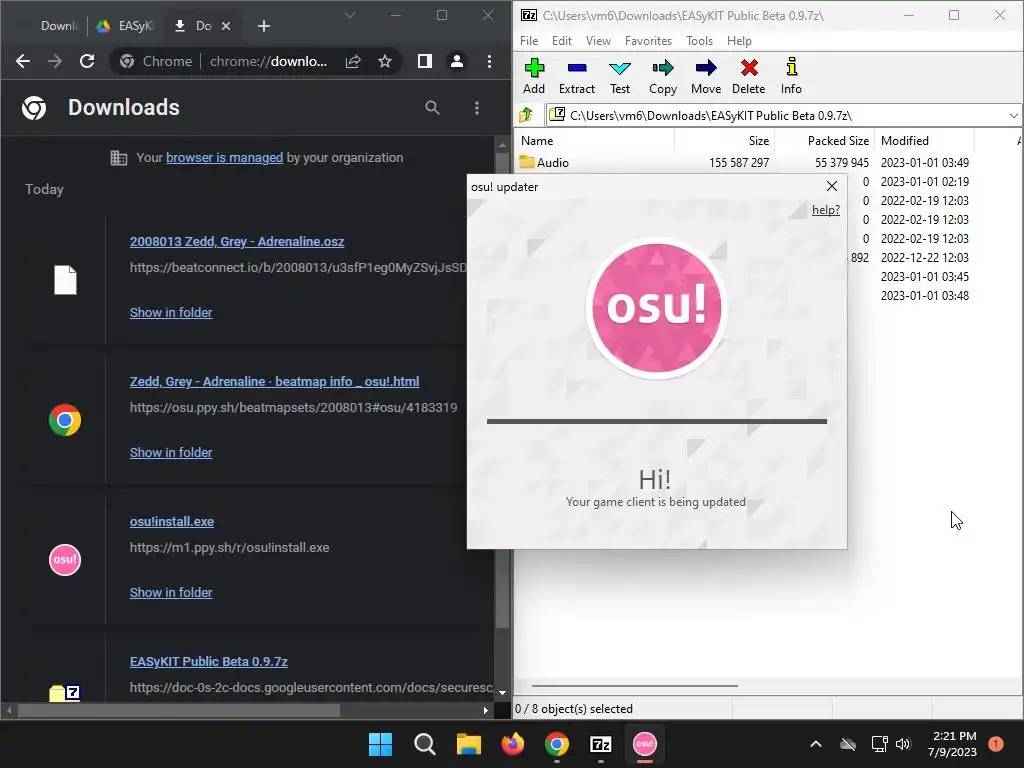Open the Tools menu in 7-Zip

click(699, 40)
